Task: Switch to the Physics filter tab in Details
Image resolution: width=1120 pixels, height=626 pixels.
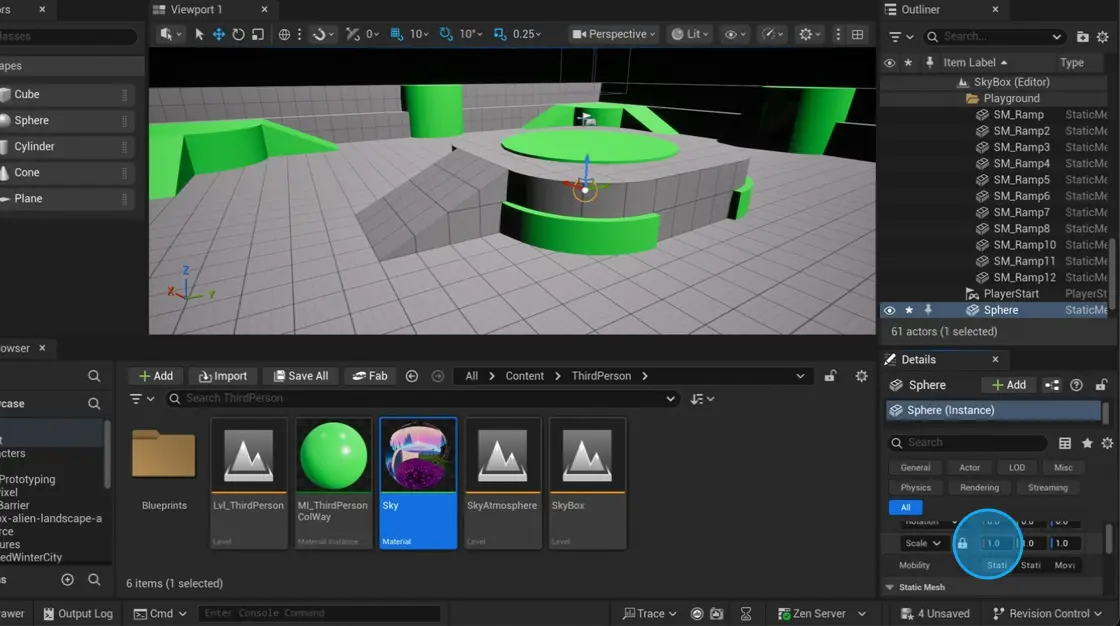Action: click(x=915, y=488)
